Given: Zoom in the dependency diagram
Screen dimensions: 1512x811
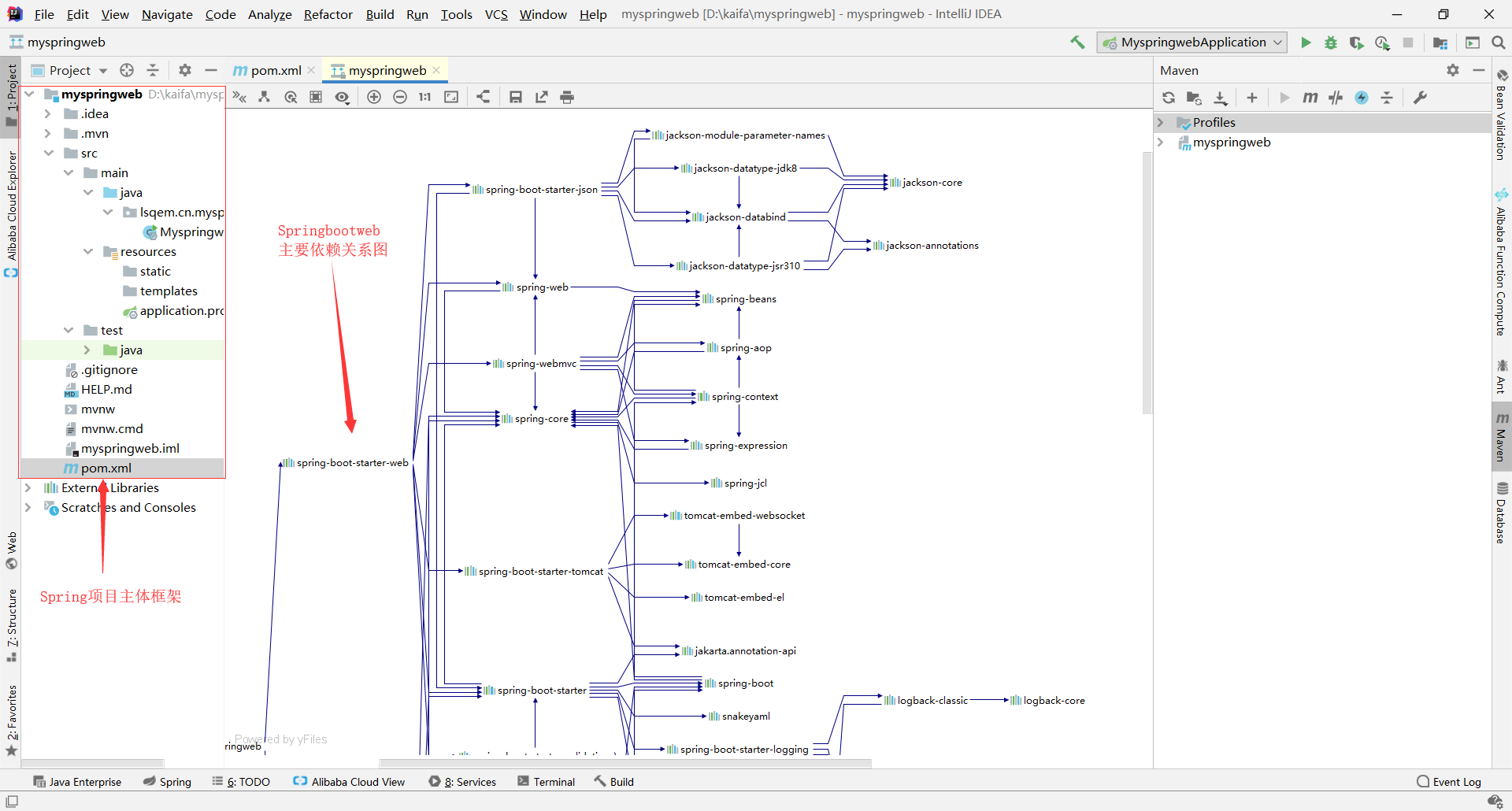Looking at the screenshot, I should click(x=374, y=97).
